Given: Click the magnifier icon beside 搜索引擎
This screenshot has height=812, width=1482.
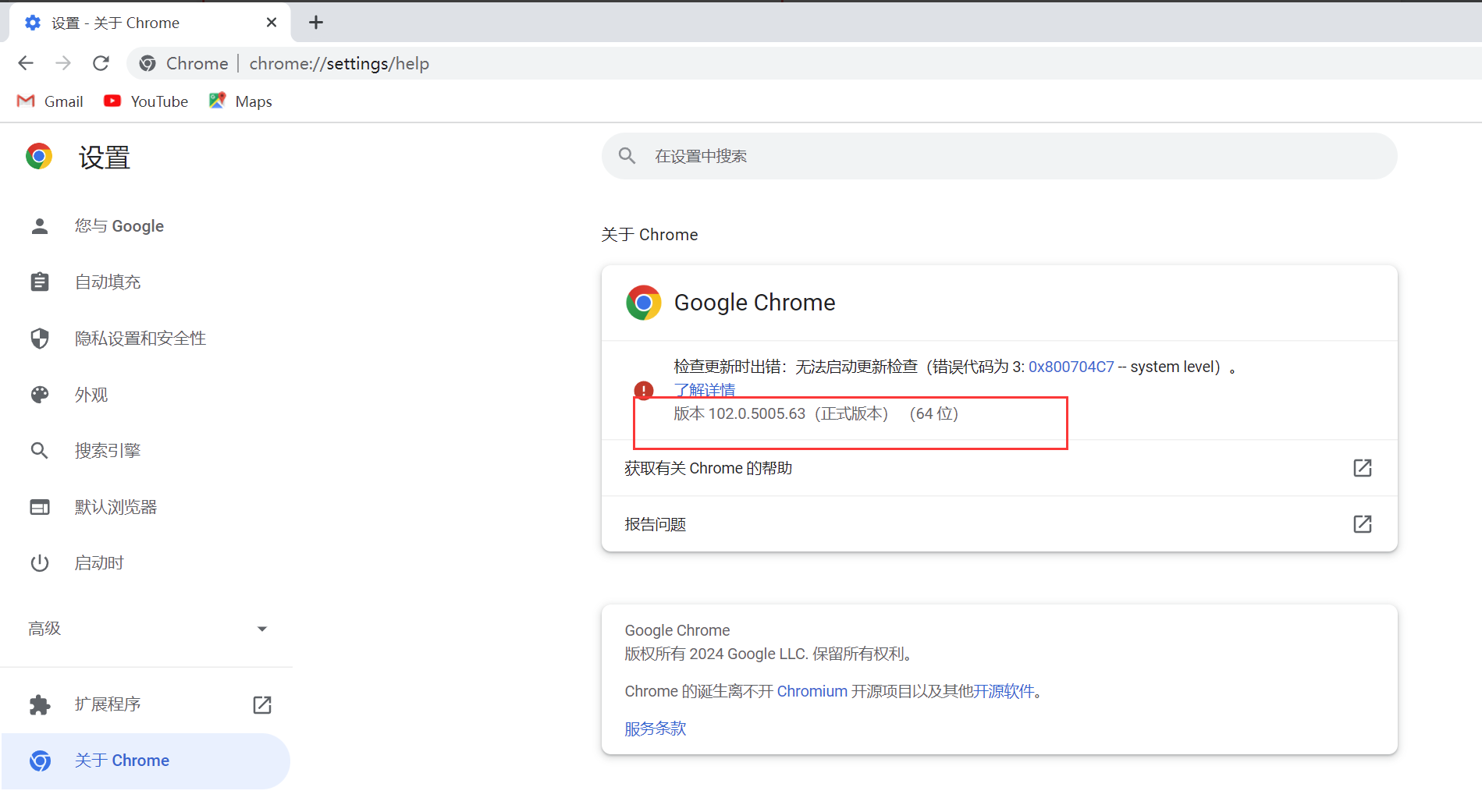Looking at the screenshot, I should 40,451.
